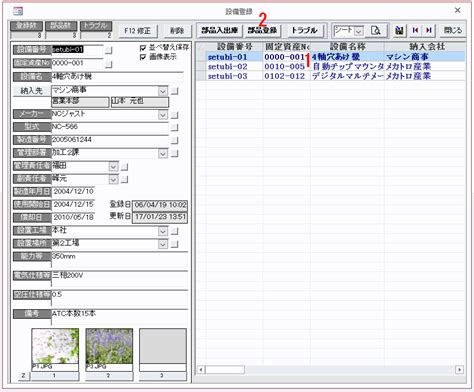Expand the 管理部署 加工2課 dropdown
The image size is (474, 392).
pos(163,154)
